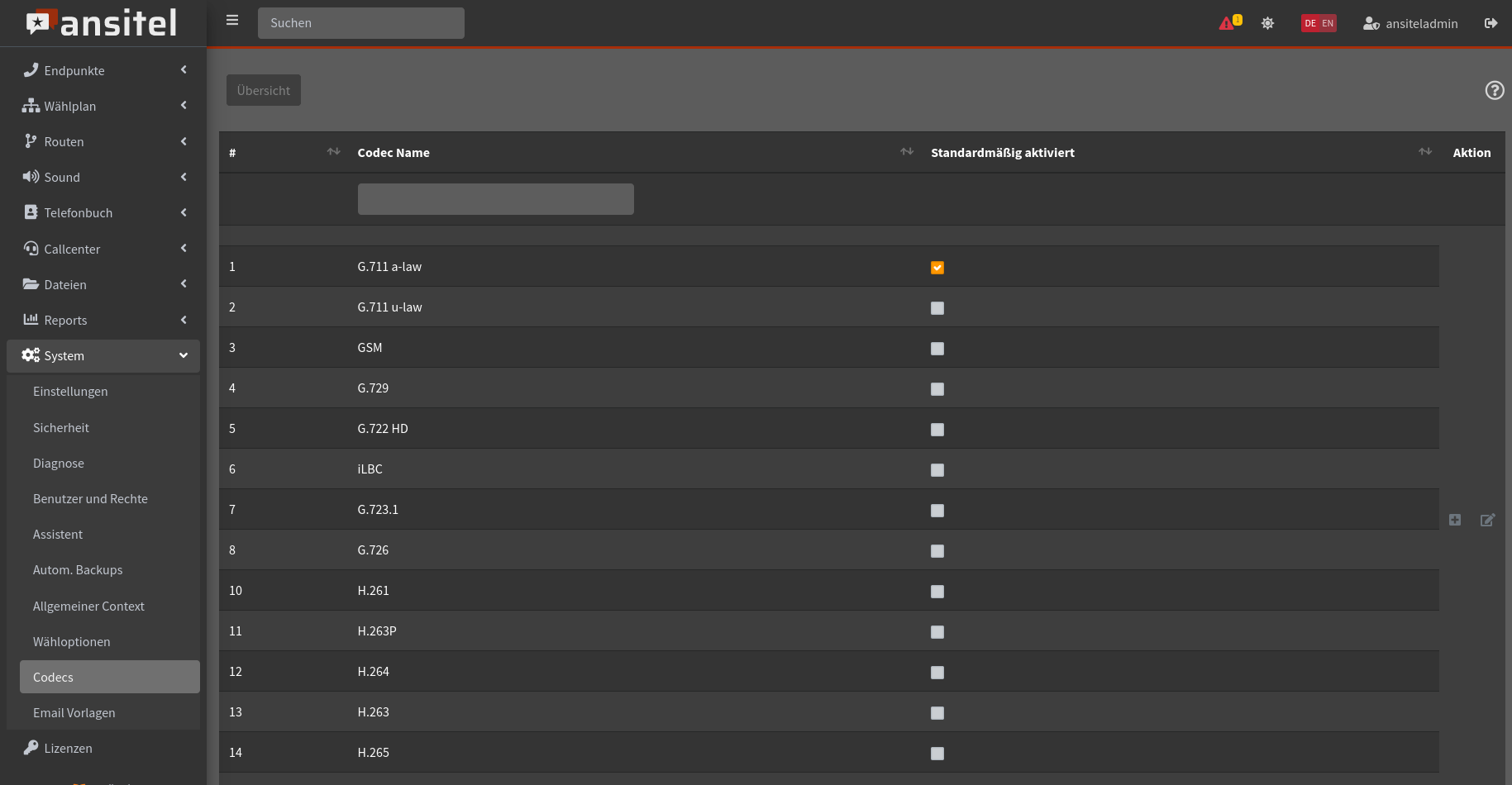Open the help question mark icon
Image resolution: width=1512 pixels, height=785 pixels.
pos(1494,90)
